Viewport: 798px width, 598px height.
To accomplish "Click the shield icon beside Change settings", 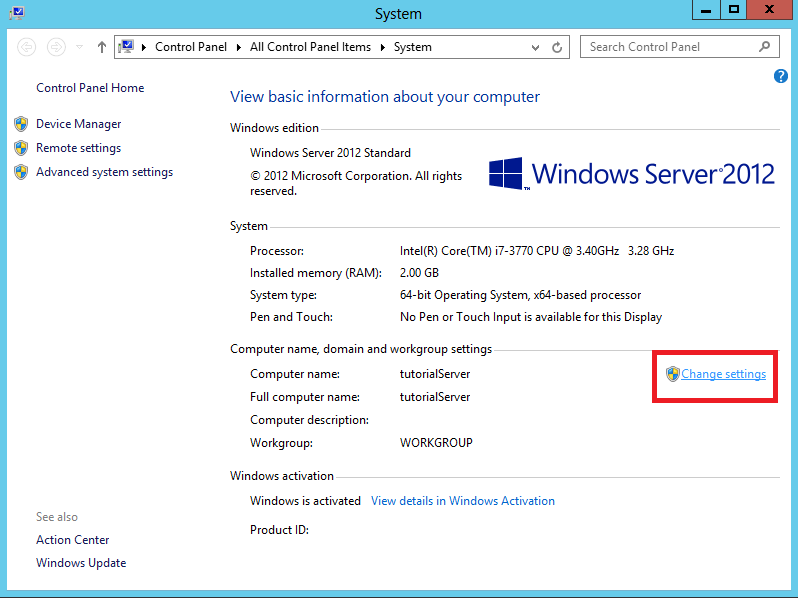I will pyautogui.click(x=672, y=374).
